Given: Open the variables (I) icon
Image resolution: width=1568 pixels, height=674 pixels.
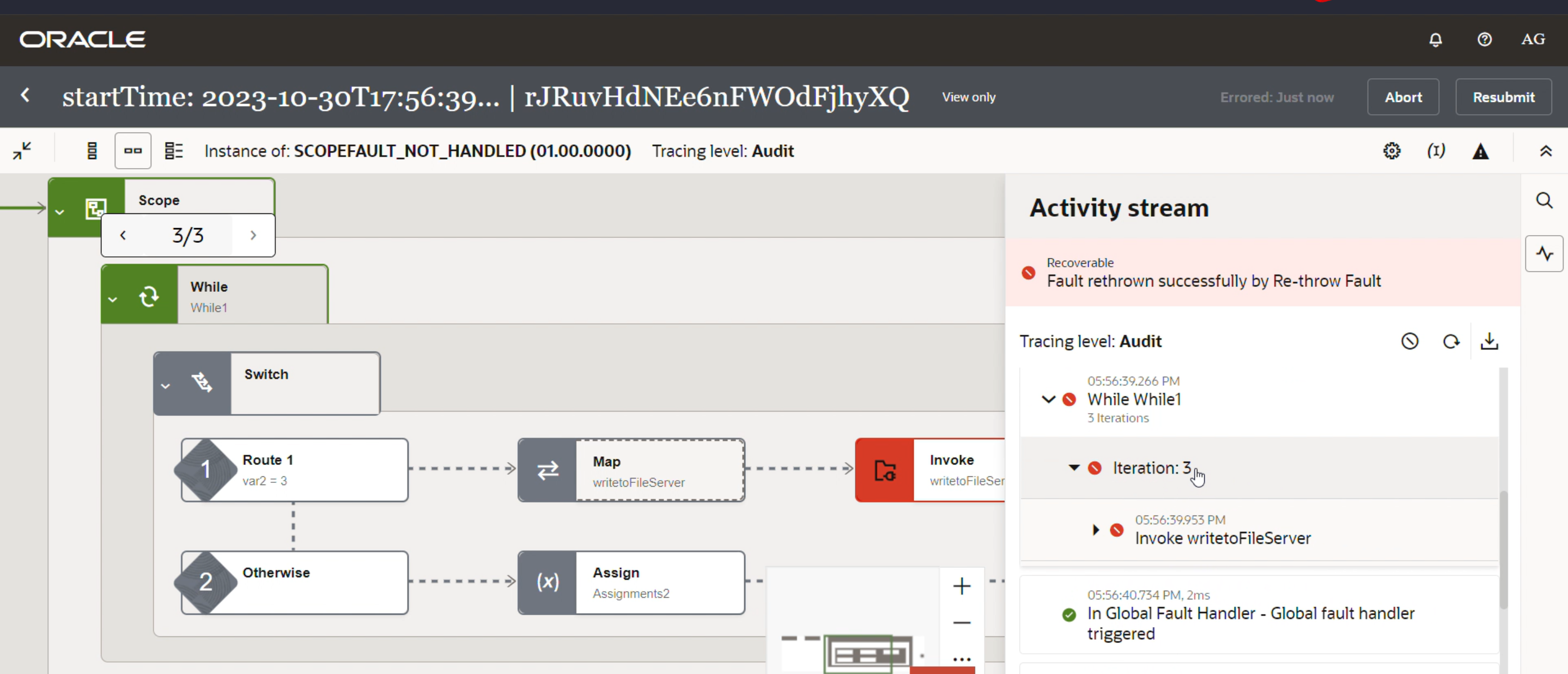Looking at the screenshot, I should 1436,151.
